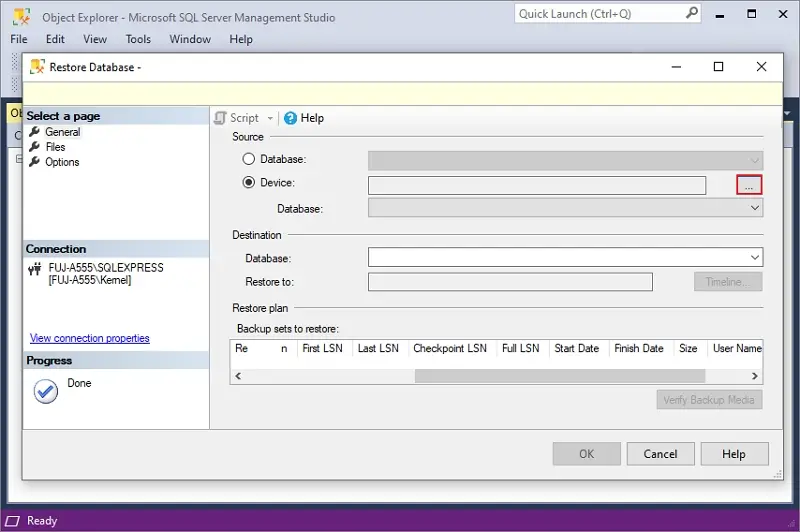The image size is (800, 532).
Task: Open the View menu
Action: coord(95,39)
